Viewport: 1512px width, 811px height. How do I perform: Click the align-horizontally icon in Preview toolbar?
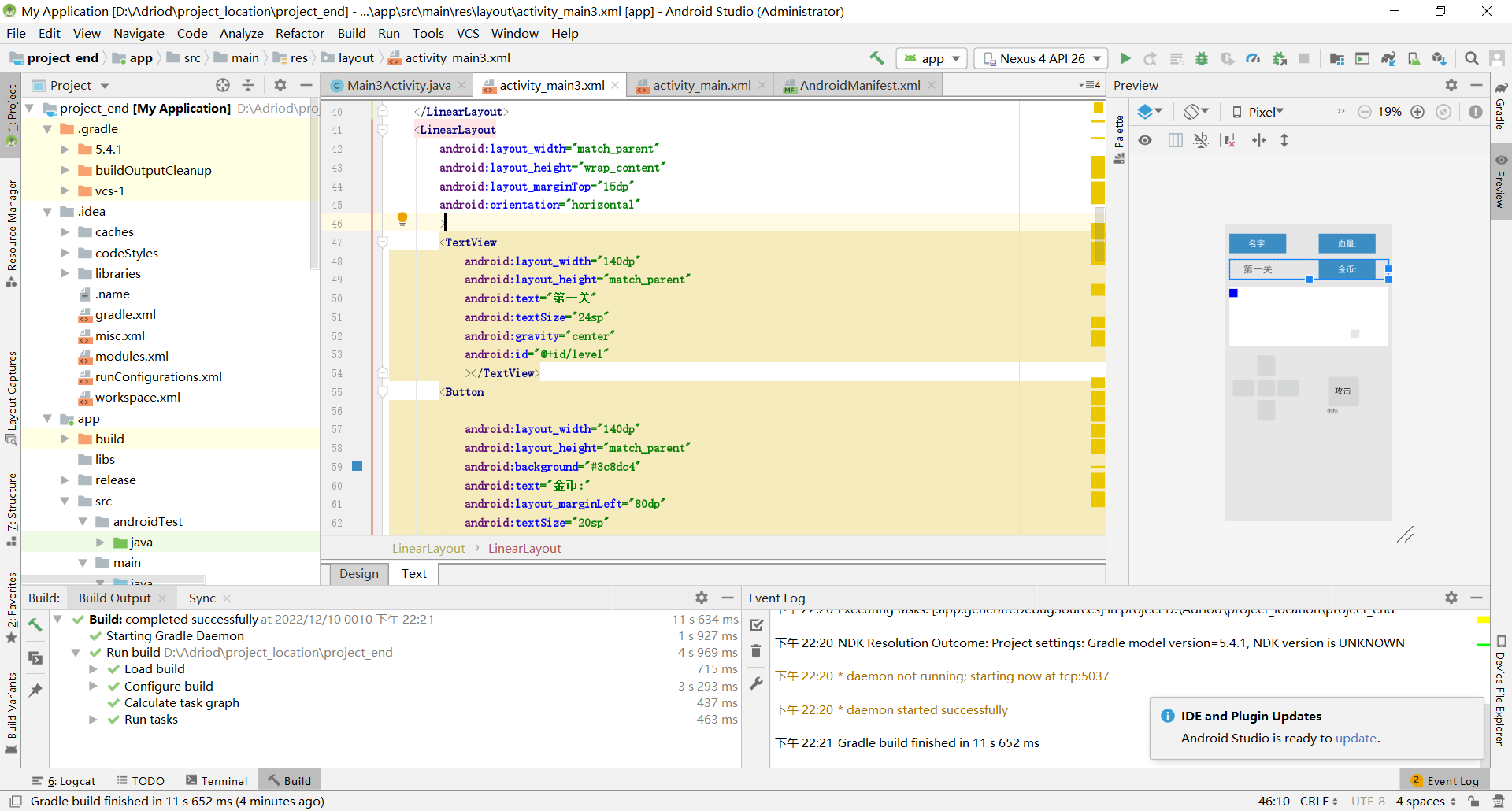tap(1259, 140)
